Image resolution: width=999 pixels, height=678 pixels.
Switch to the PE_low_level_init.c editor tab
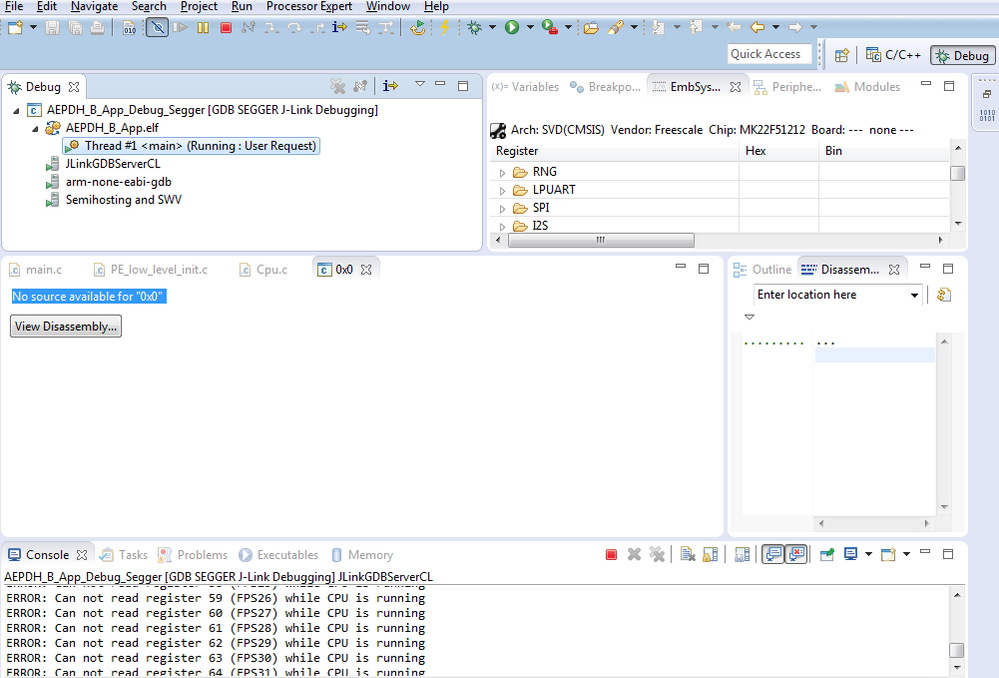point(151,270)
